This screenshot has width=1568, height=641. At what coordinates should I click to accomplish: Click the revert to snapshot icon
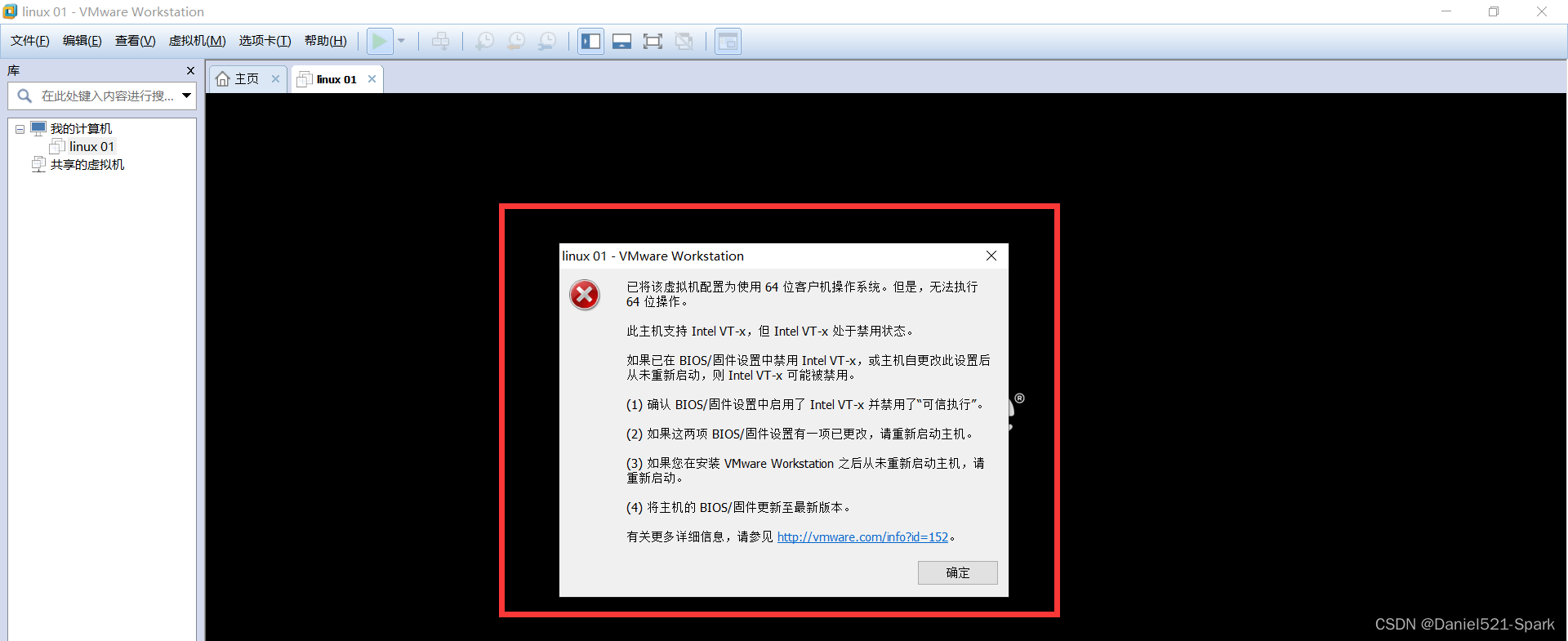[516, 41]
